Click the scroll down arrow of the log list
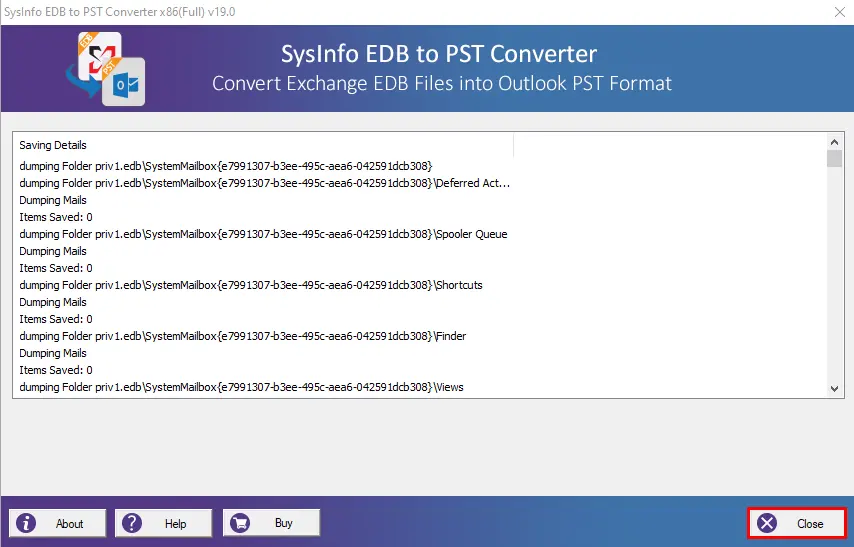 point(834,388)
